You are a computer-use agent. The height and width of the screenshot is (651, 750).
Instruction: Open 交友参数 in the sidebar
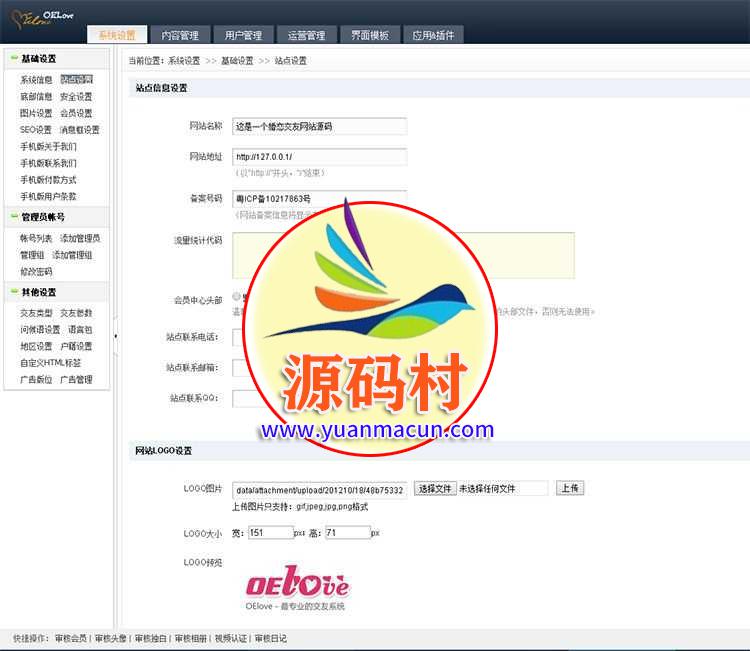(76, 313)
